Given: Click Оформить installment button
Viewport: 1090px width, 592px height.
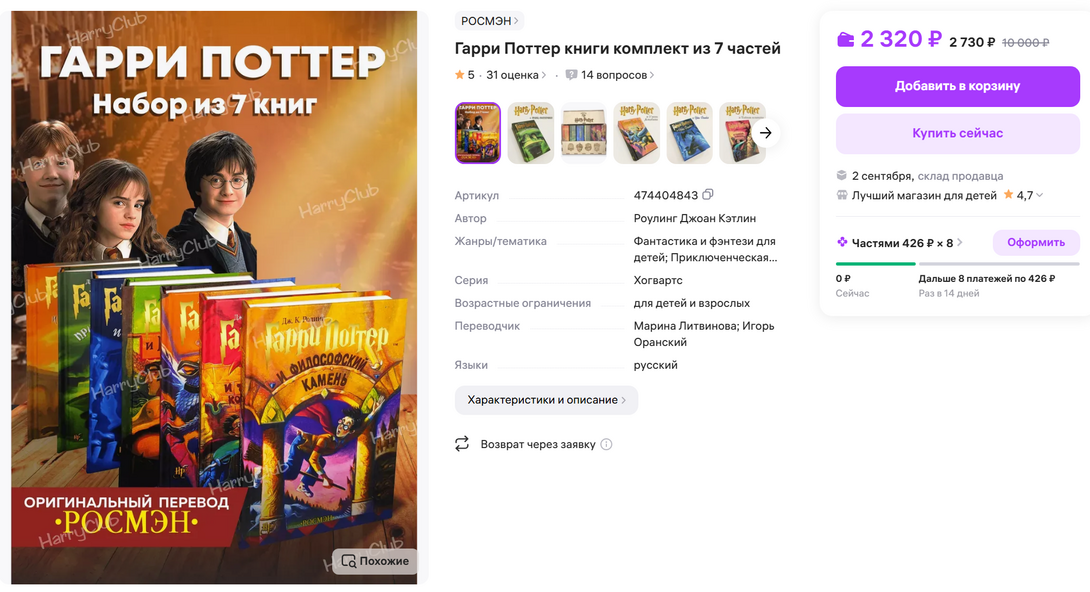Looking at the screenshot, I should [1036, 242].
